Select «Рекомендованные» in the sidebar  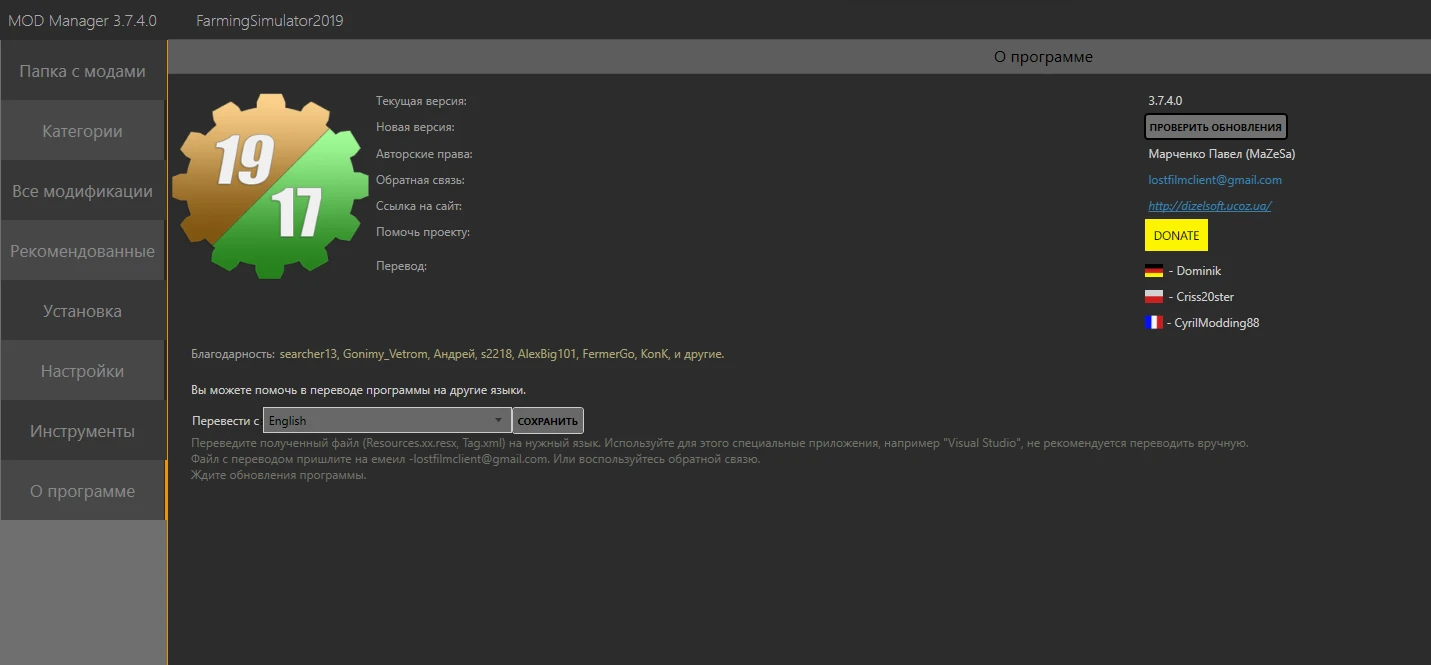pos(80,250)
